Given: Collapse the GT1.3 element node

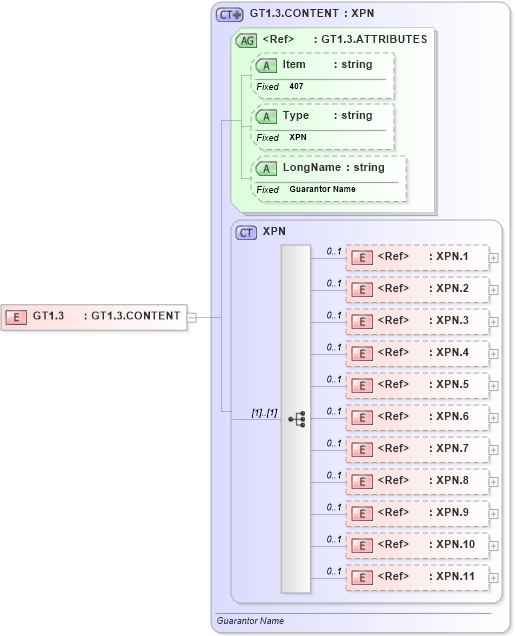Looking at the screenshot, I should click(192, 318).
